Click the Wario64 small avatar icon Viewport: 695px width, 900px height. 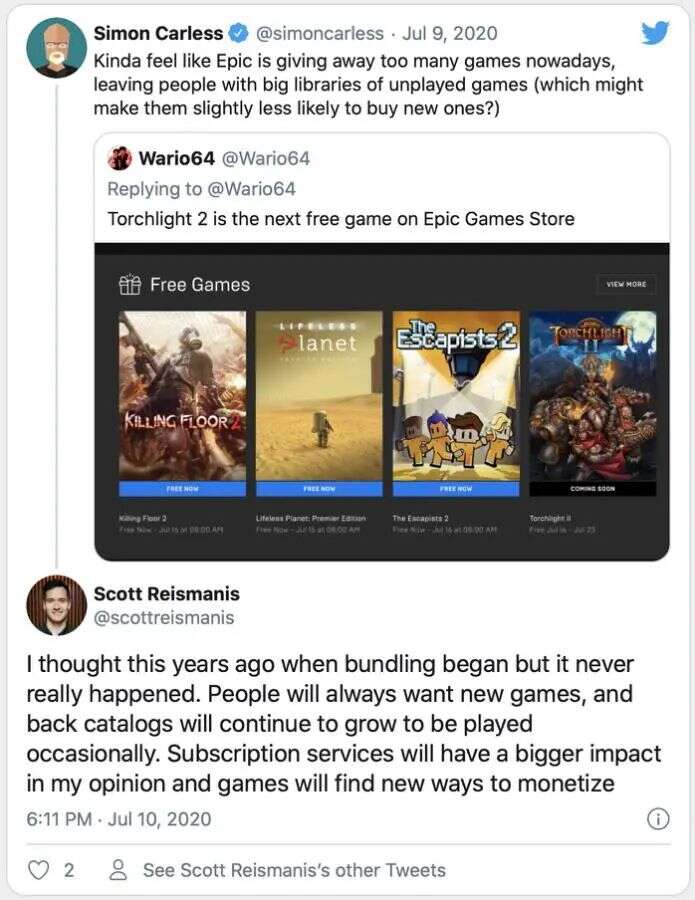pos(119,158)
